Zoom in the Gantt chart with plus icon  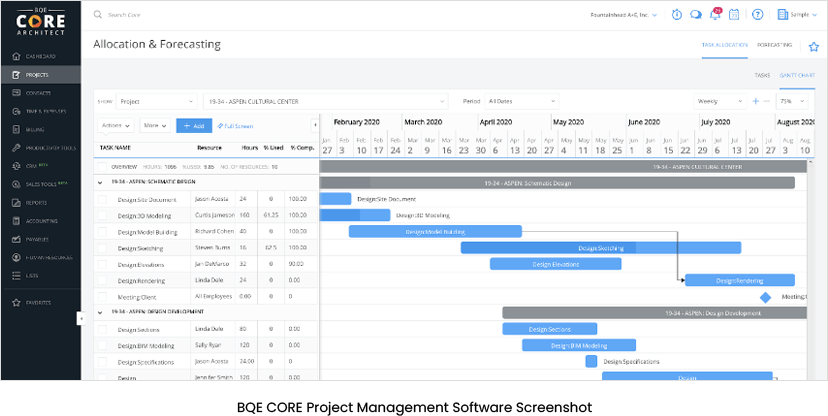(756, 101)
